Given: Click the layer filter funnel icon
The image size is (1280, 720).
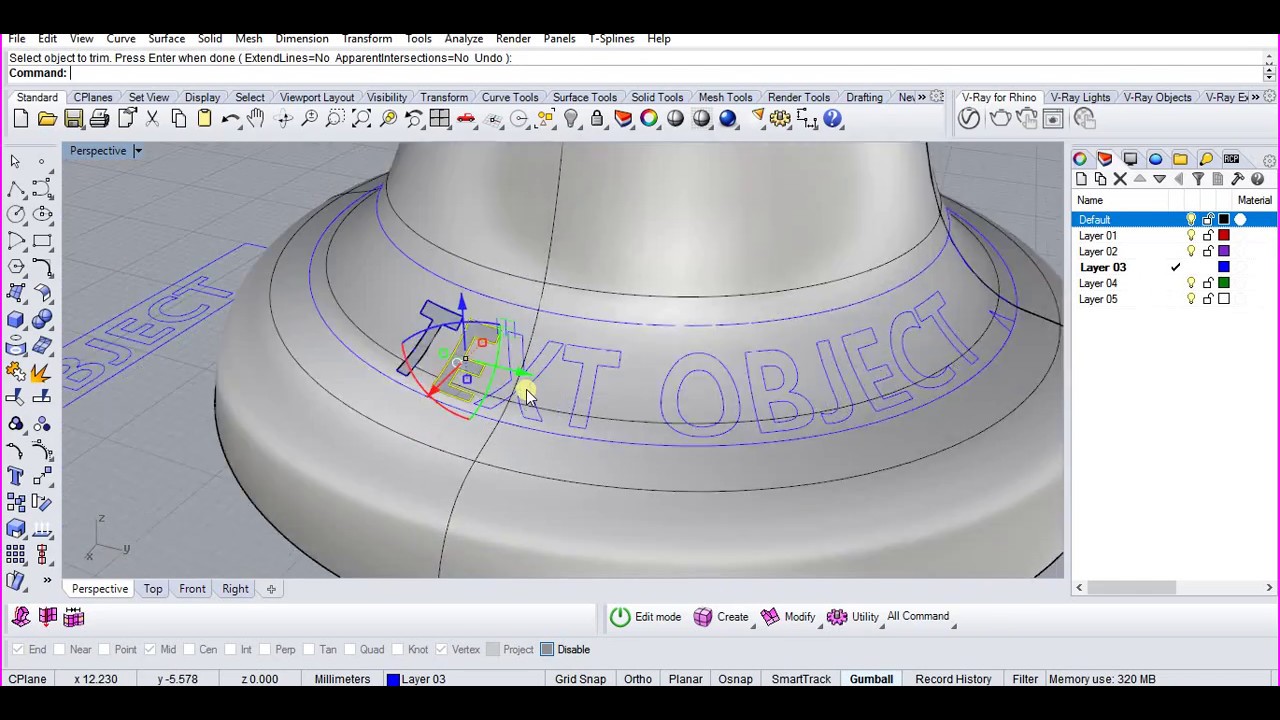Looking at the screenshot, I should (1198, 179).
